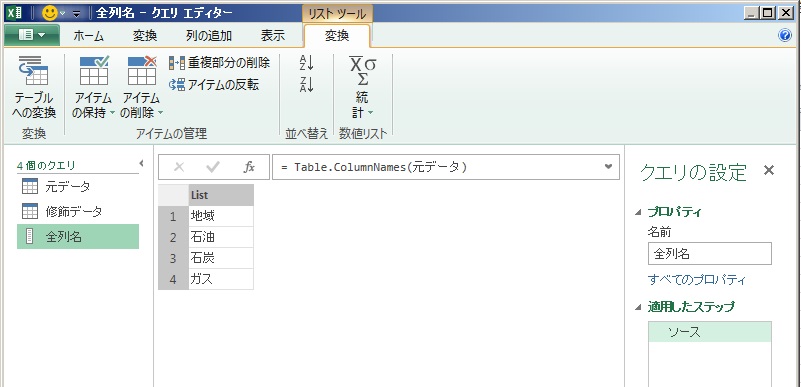Open help with the question mark icon

tap(785, 35)
